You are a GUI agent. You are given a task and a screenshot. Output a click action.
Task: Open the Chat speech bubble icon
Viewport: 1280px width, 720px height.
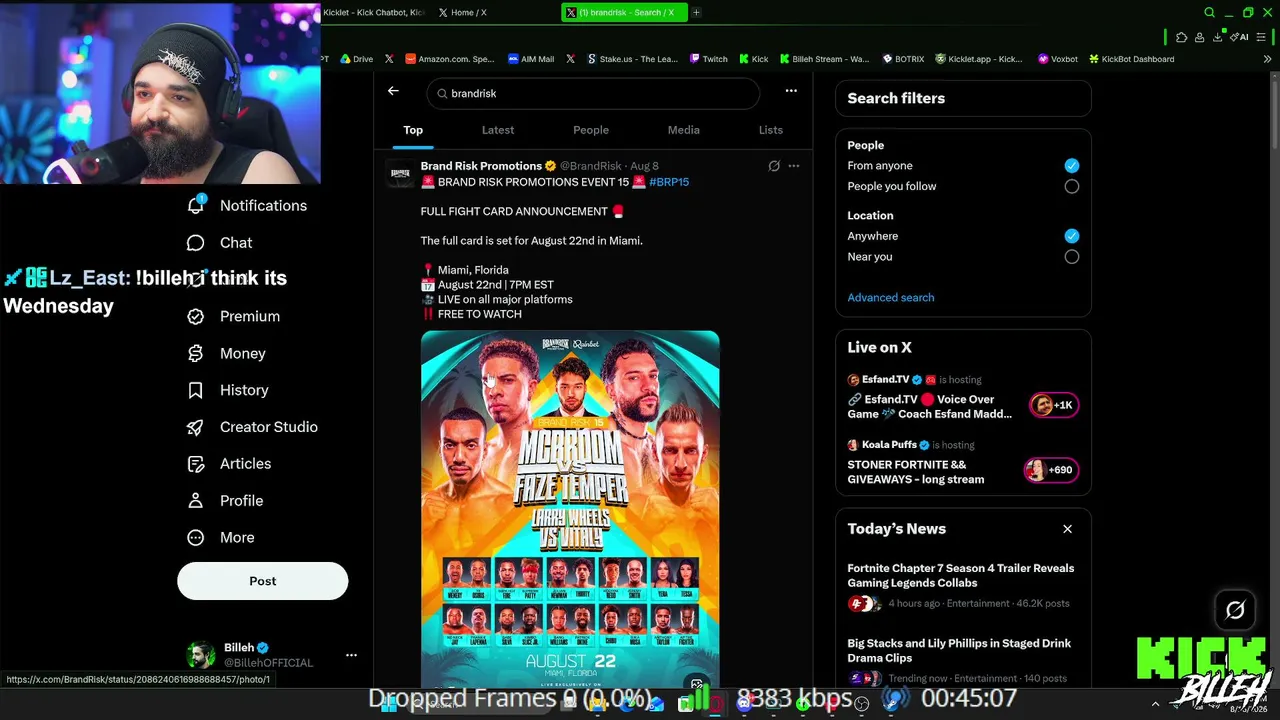point(196,243)
